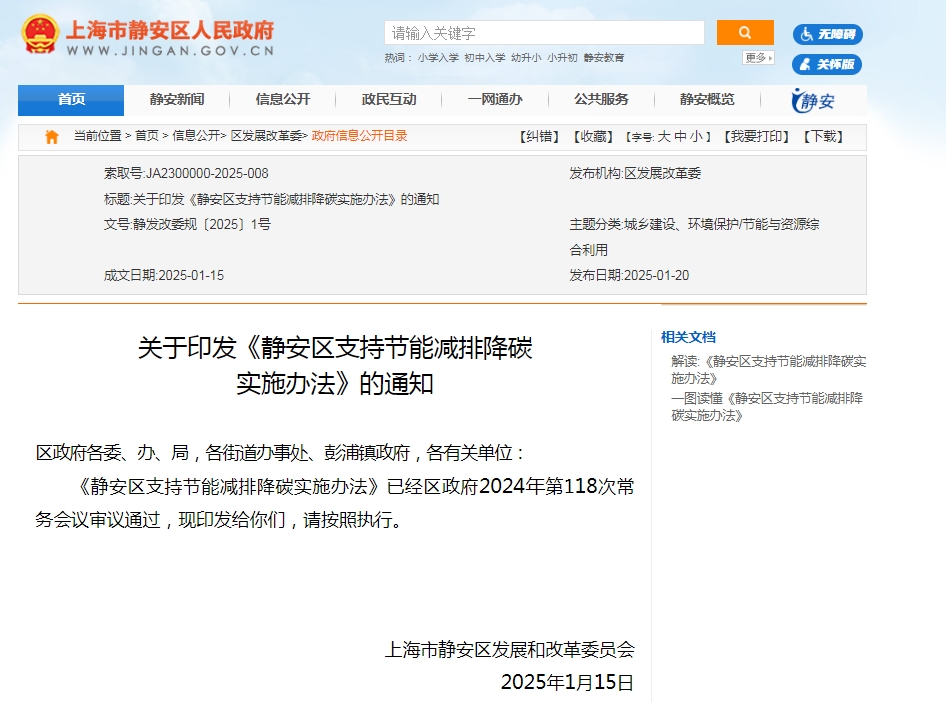
Task: Open the 无障碍 accessibility mode button
Action: (x=827, y=34)
